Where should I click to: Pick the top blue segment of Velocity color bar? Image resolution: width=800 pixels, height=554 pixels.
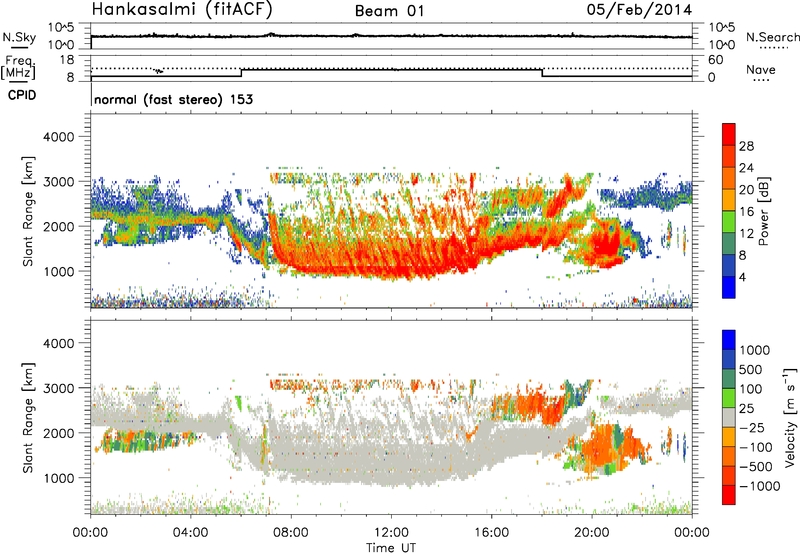729,340
